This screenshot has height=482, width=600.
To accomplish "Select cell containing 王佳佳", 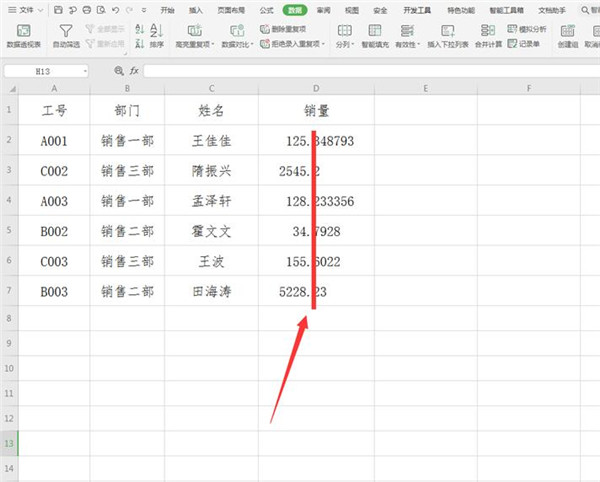I will coord(211,141).
